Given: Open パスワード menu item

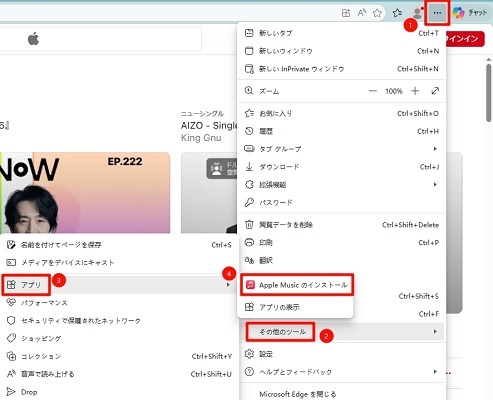Looking at the screenshot, I should coord(342,202).
